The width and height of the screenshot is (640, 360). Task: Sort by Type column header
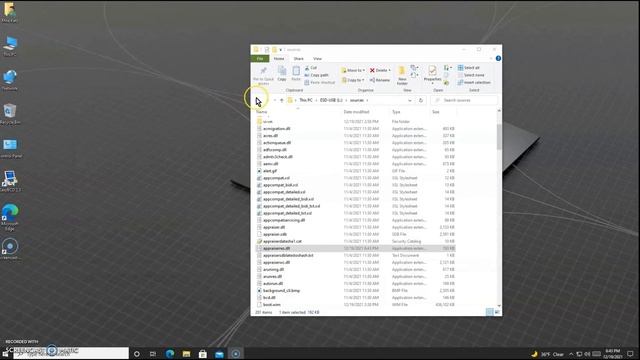pos(396,112)
